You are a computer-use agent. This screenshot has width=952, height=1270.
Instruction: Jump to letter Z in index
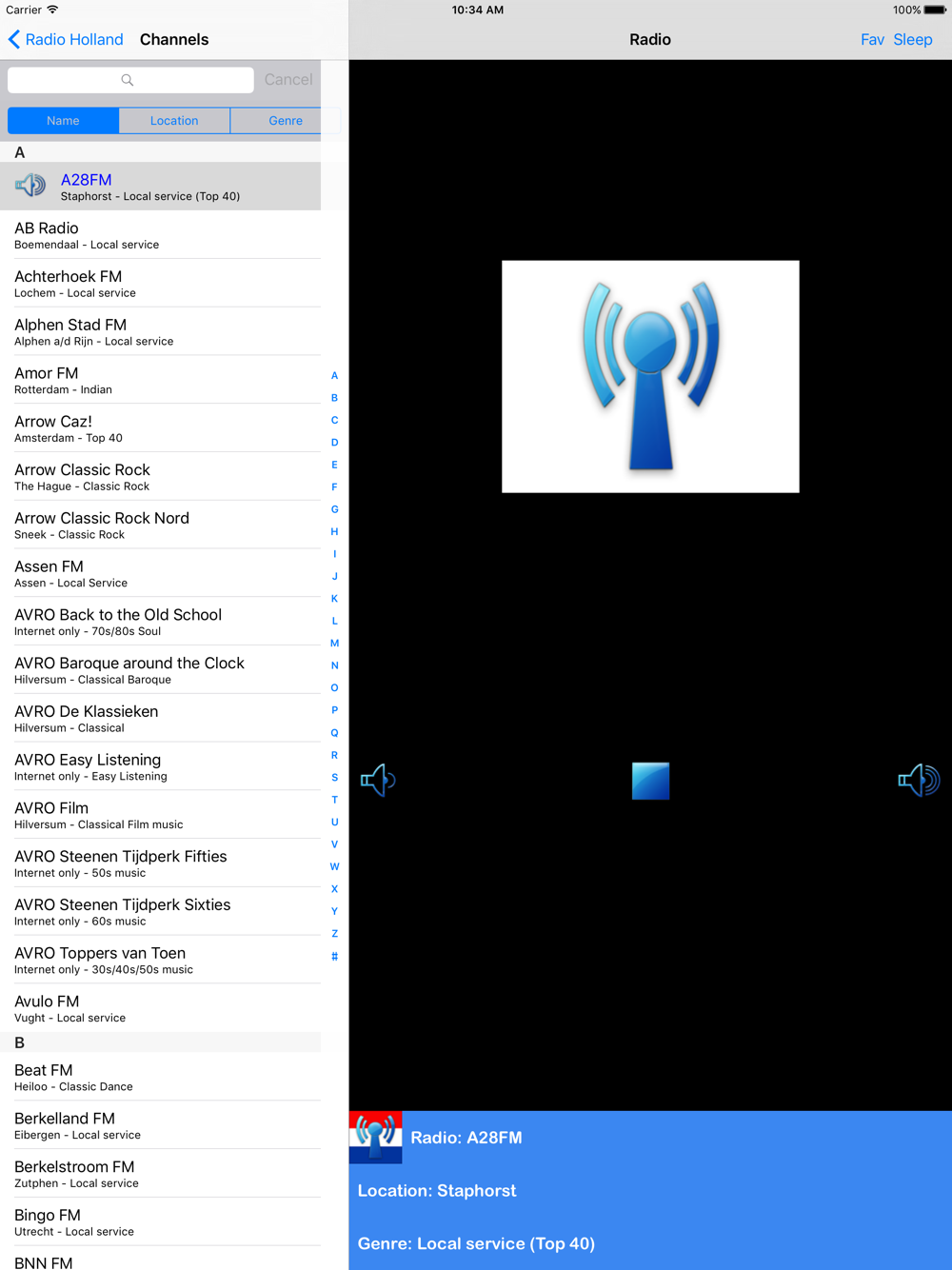[x=334, y=934]
